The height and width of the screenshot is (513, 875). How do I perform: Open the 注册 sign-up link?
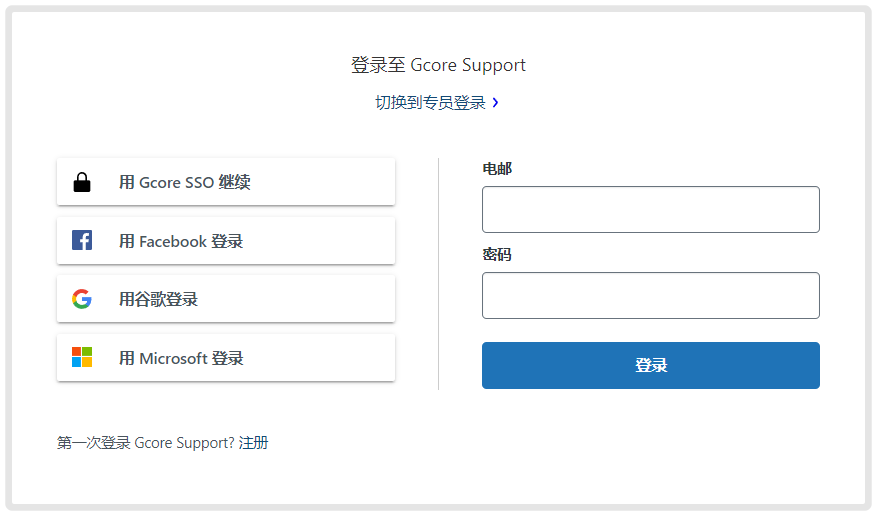253,443
